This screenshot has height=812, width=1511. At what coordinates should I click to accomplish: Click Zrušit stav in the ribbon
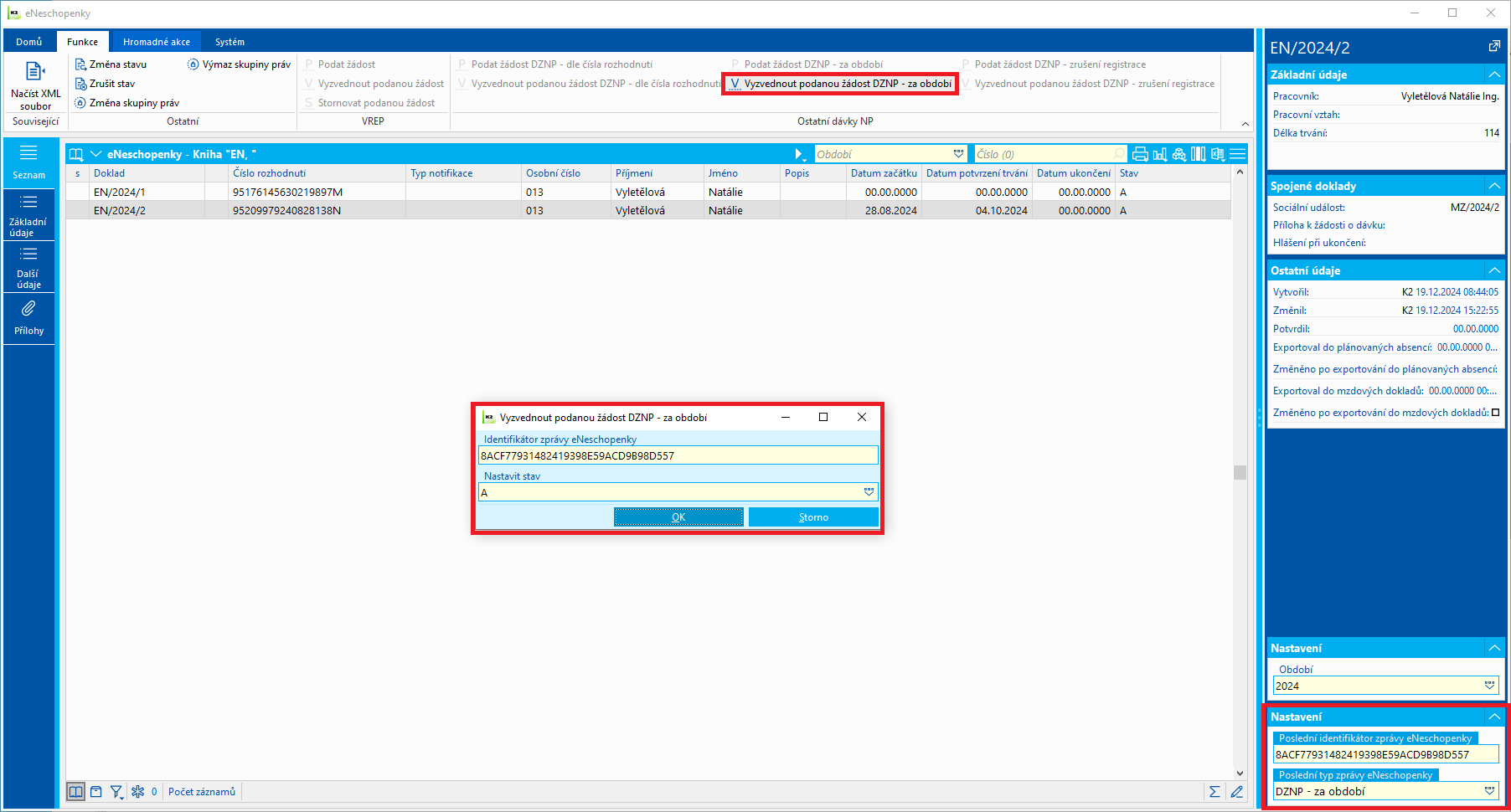point(105,84)
